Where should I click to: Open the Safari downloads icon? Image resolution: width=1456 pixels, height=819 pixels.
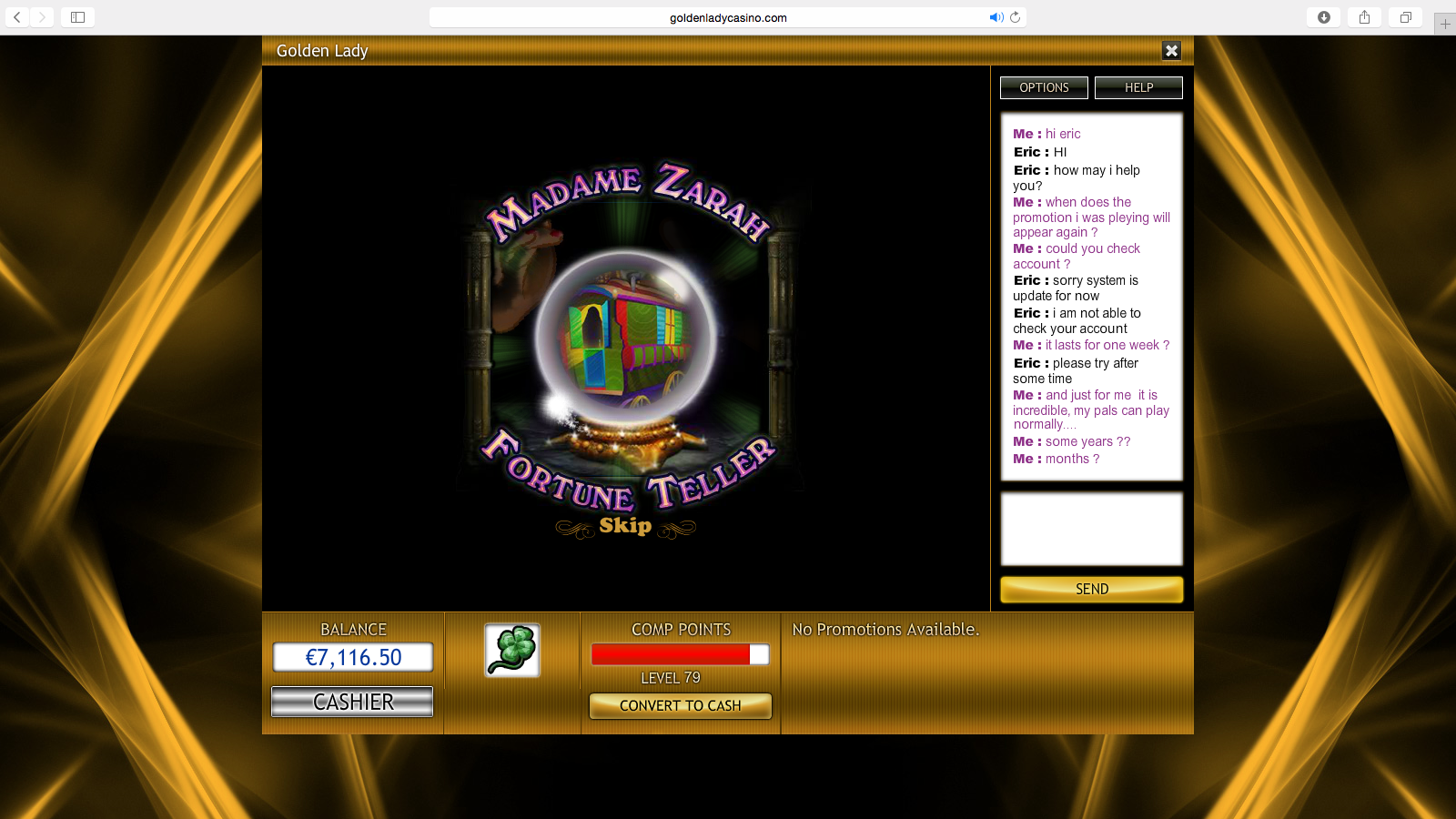[x=1324, y=17]
